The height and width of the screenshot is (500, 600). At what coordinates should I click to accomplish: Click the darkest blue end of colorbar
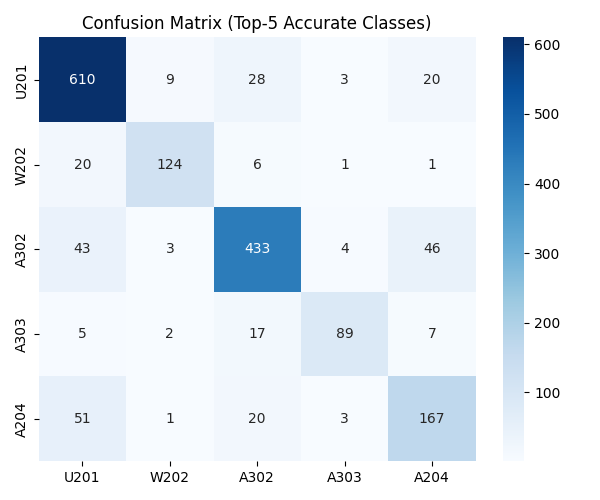pyautogui.click(x=514, y=42)
